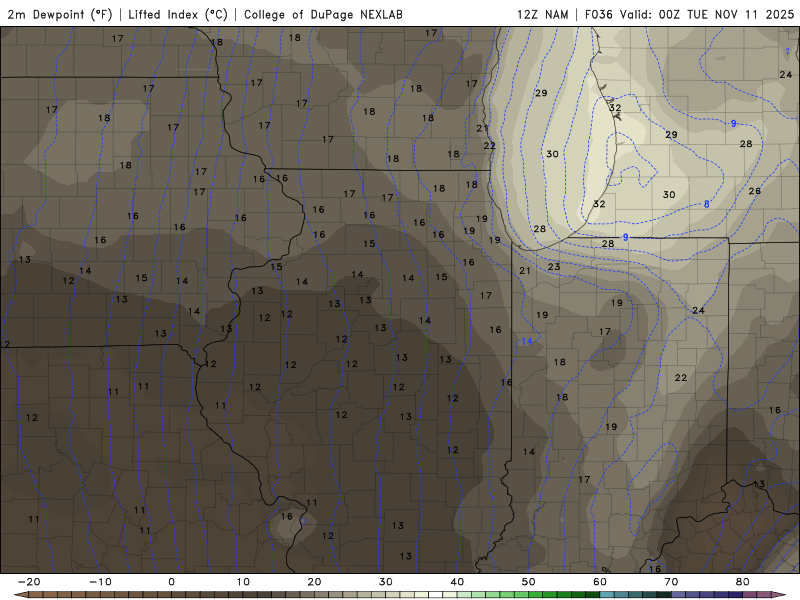
Task: Select the "College of DuPage NEXLAB" label
Action: pyautogui.click(x=323, y=14)
